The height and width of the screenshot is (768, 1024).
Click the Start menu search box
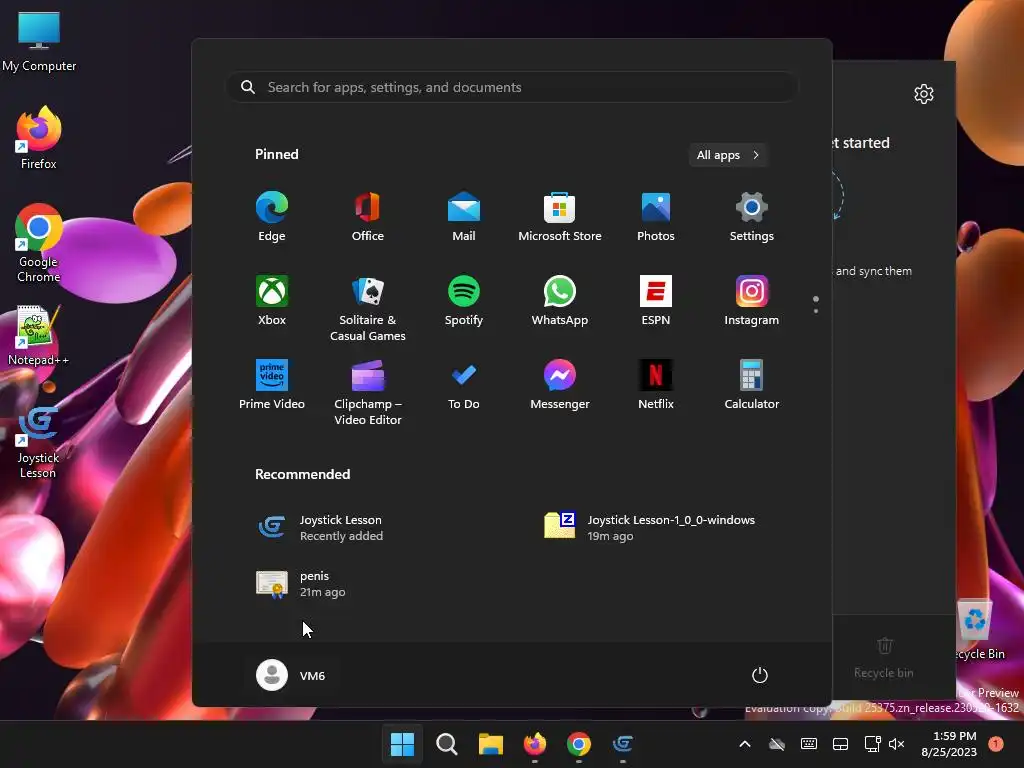pos(512,87)
